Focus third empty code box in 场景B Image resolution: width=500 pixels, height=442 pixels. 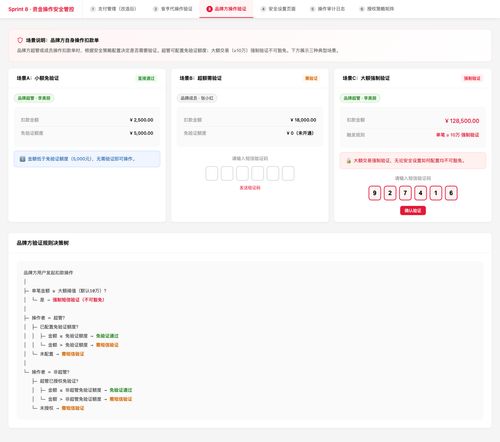[x=242, y=174]
